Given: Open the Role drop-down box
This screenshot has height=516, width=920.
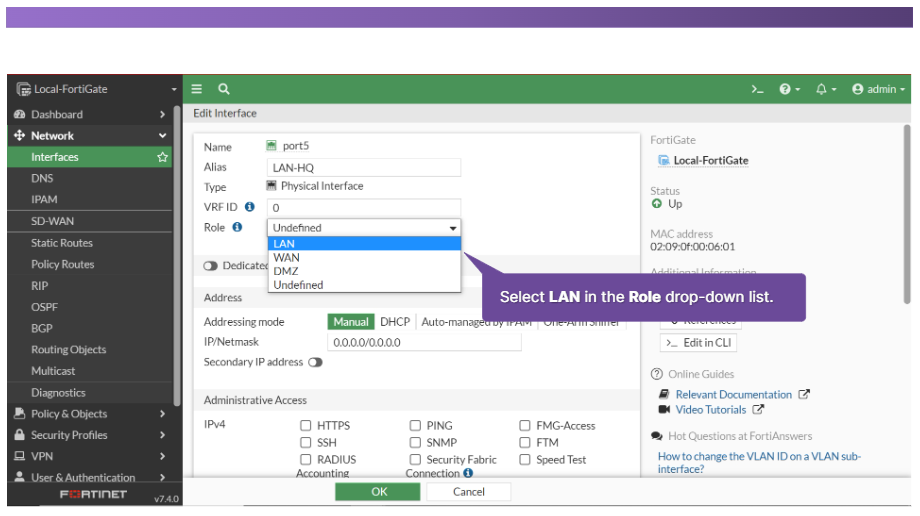Looking at the screenshot, I should [x=364, y=227].
